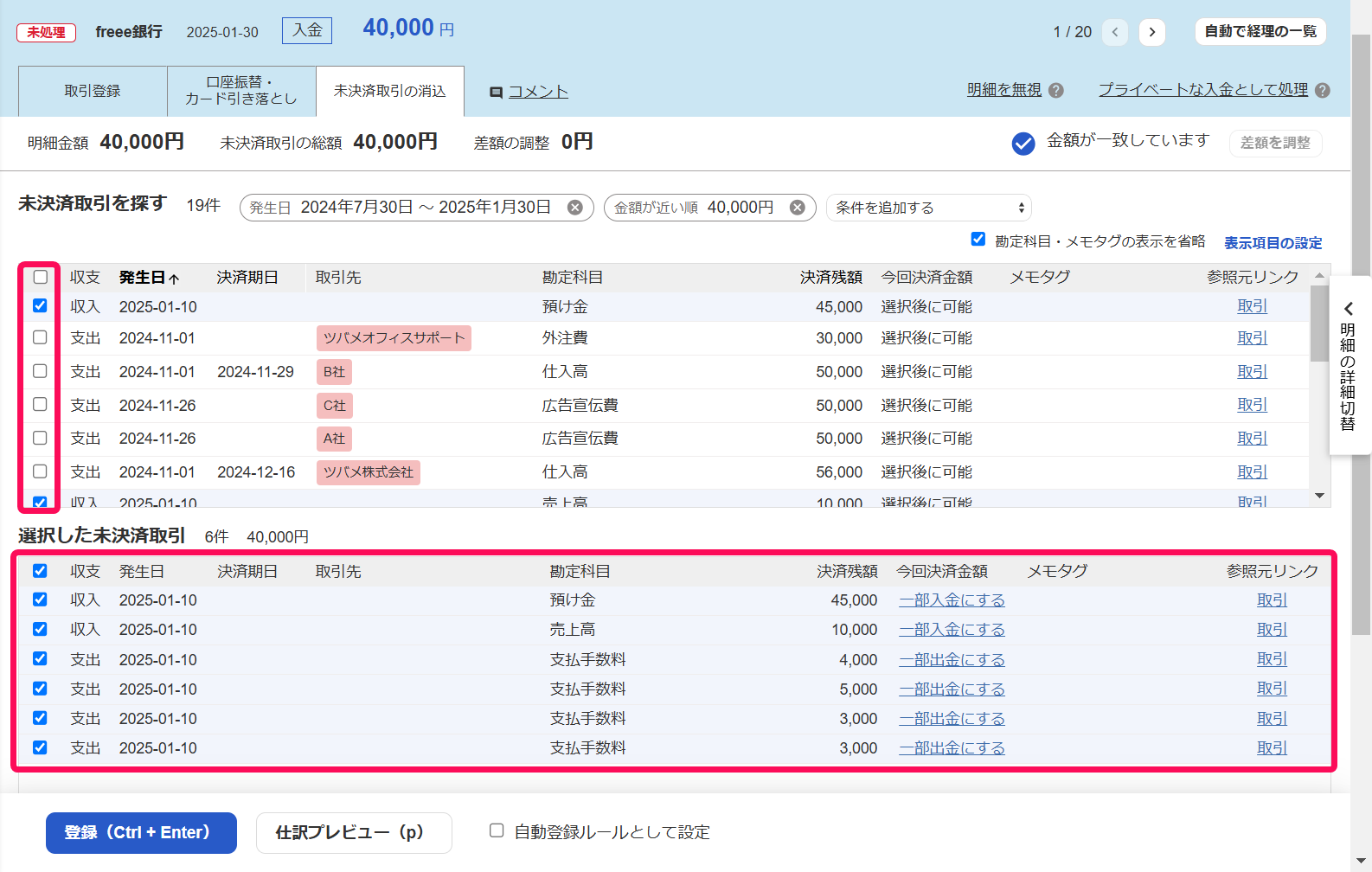Click 一部入金にする for 売上高 10,000
Image resolution: width=1372 pixels, height=872 pixels.
pos(952,630)
